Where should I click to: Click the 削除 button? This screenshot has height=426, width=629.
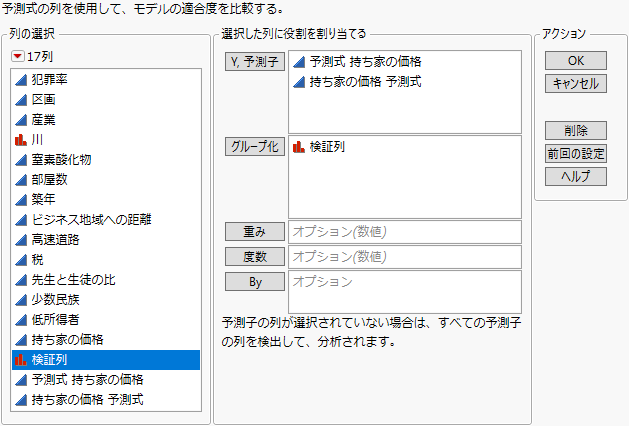pyautogui.click(x=575, y=130)
